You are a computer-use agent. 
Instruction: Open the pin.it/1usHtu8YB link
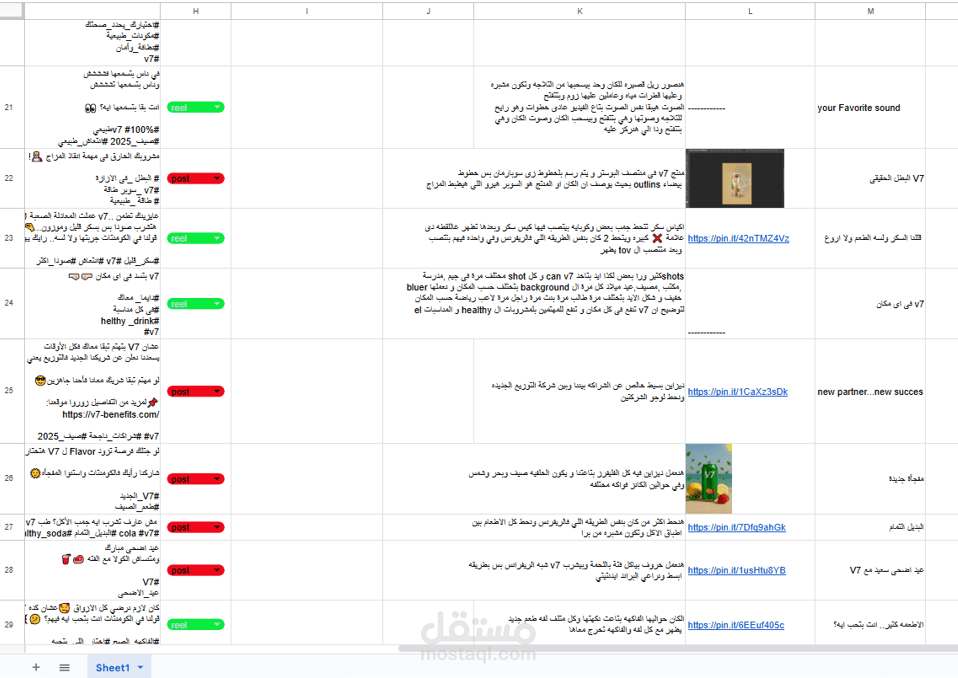(736, 570)
